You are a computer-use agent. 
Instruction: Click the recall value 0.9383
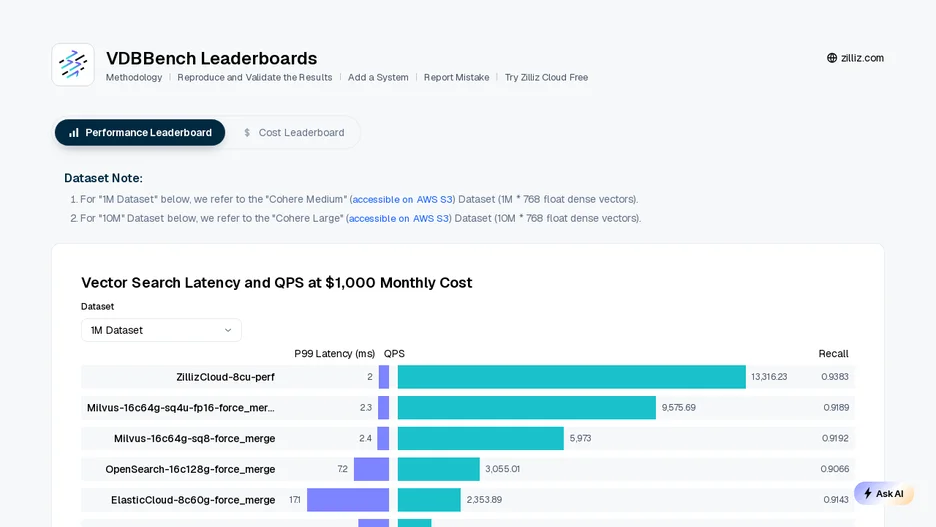[x=835, y=377]
